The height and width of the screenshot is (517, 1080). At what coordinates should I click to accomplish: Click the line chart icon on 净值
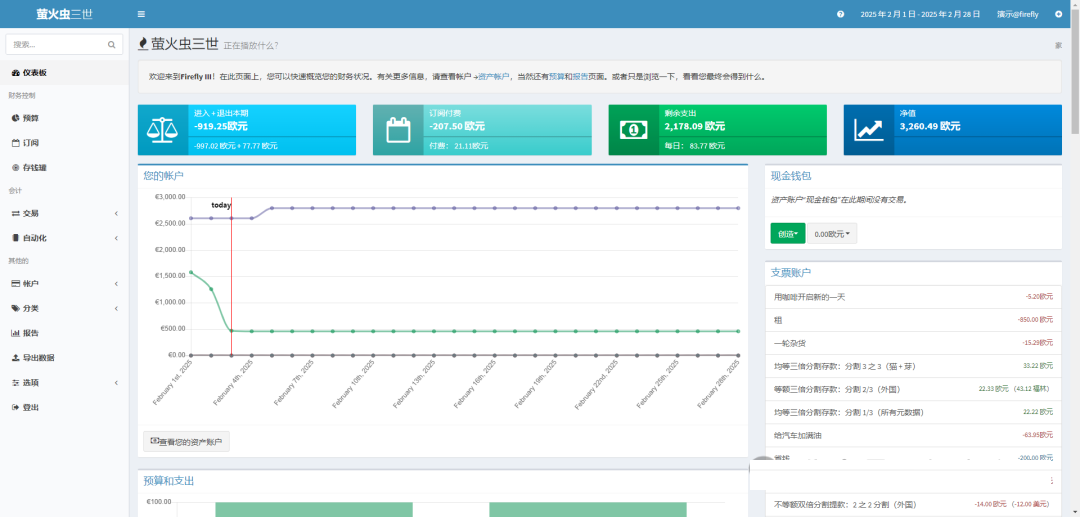click(869, 130)
